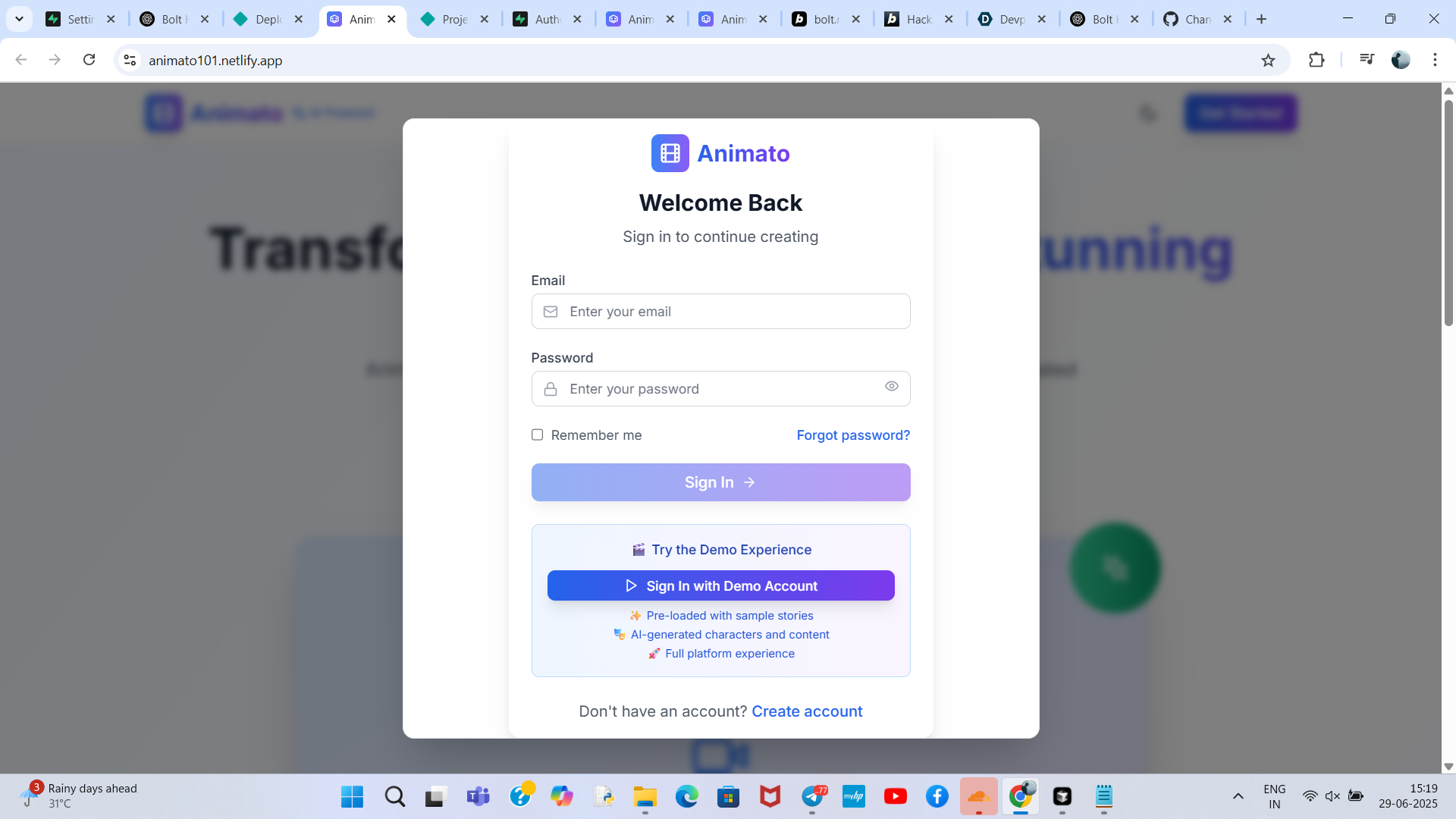Click Sign In with Demo Account
The width and height of the screenshot is (1456, 819).
click(720, 585)
